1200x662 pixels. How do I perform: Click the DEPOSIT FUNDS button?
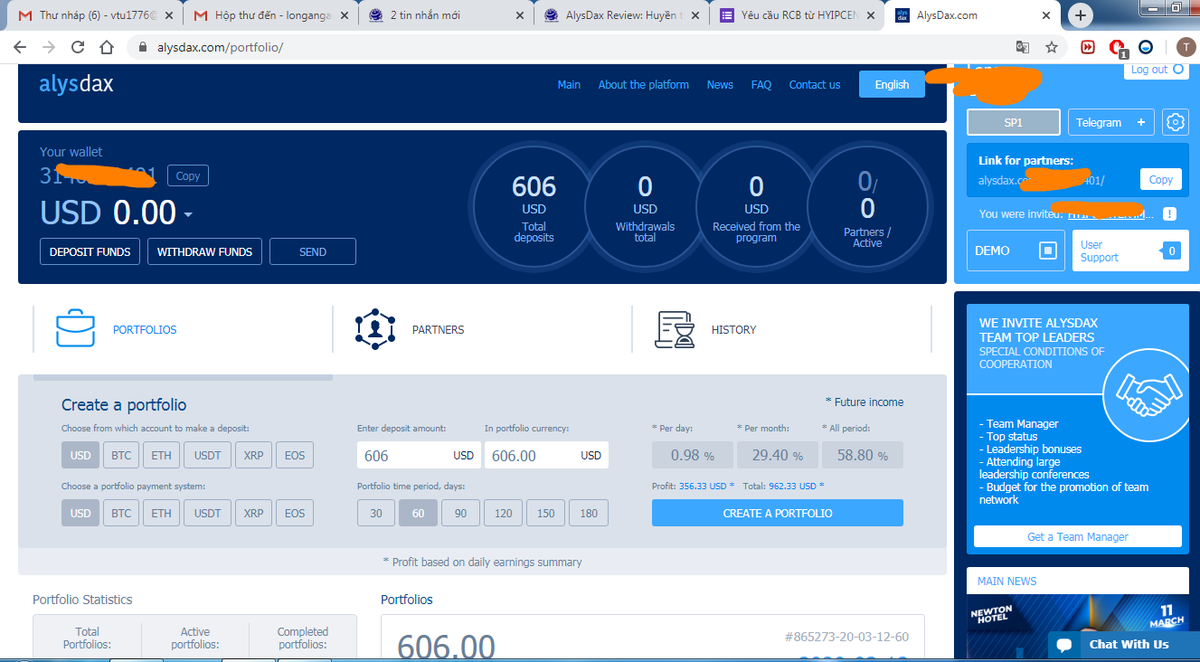point(90,251)
